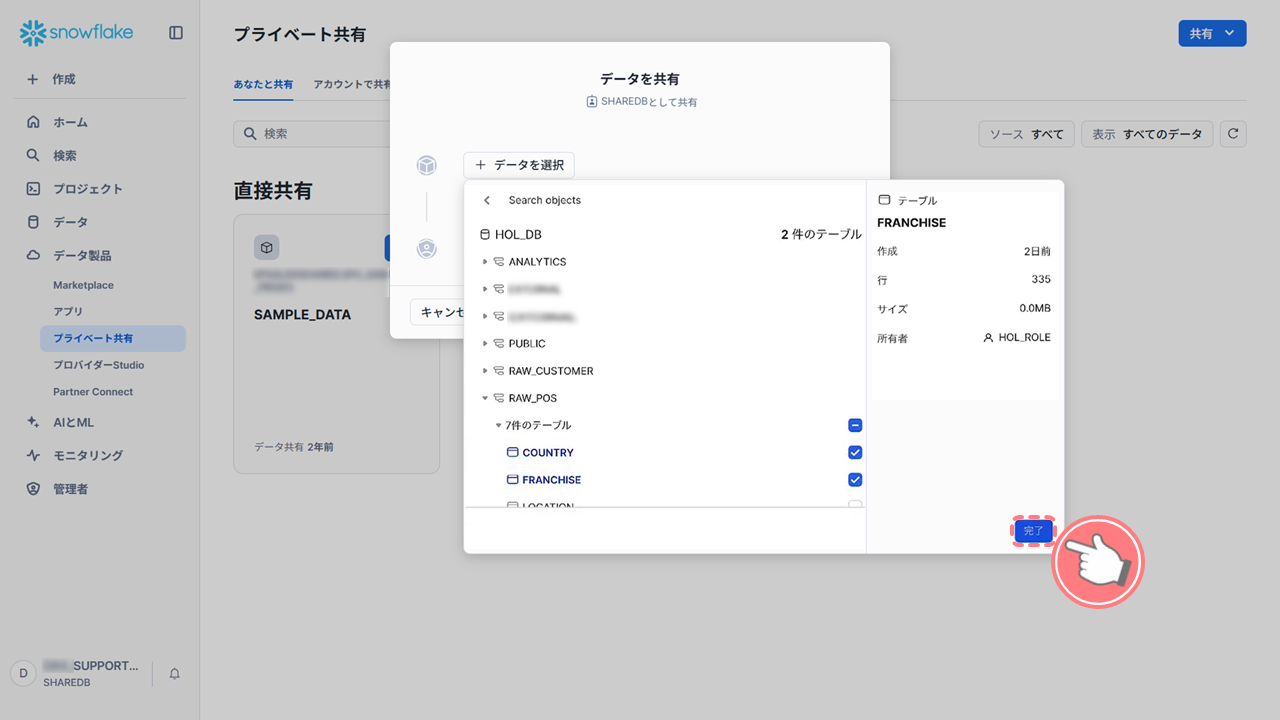
Task: Click 作成 in the sidebar
Action: 64,79
